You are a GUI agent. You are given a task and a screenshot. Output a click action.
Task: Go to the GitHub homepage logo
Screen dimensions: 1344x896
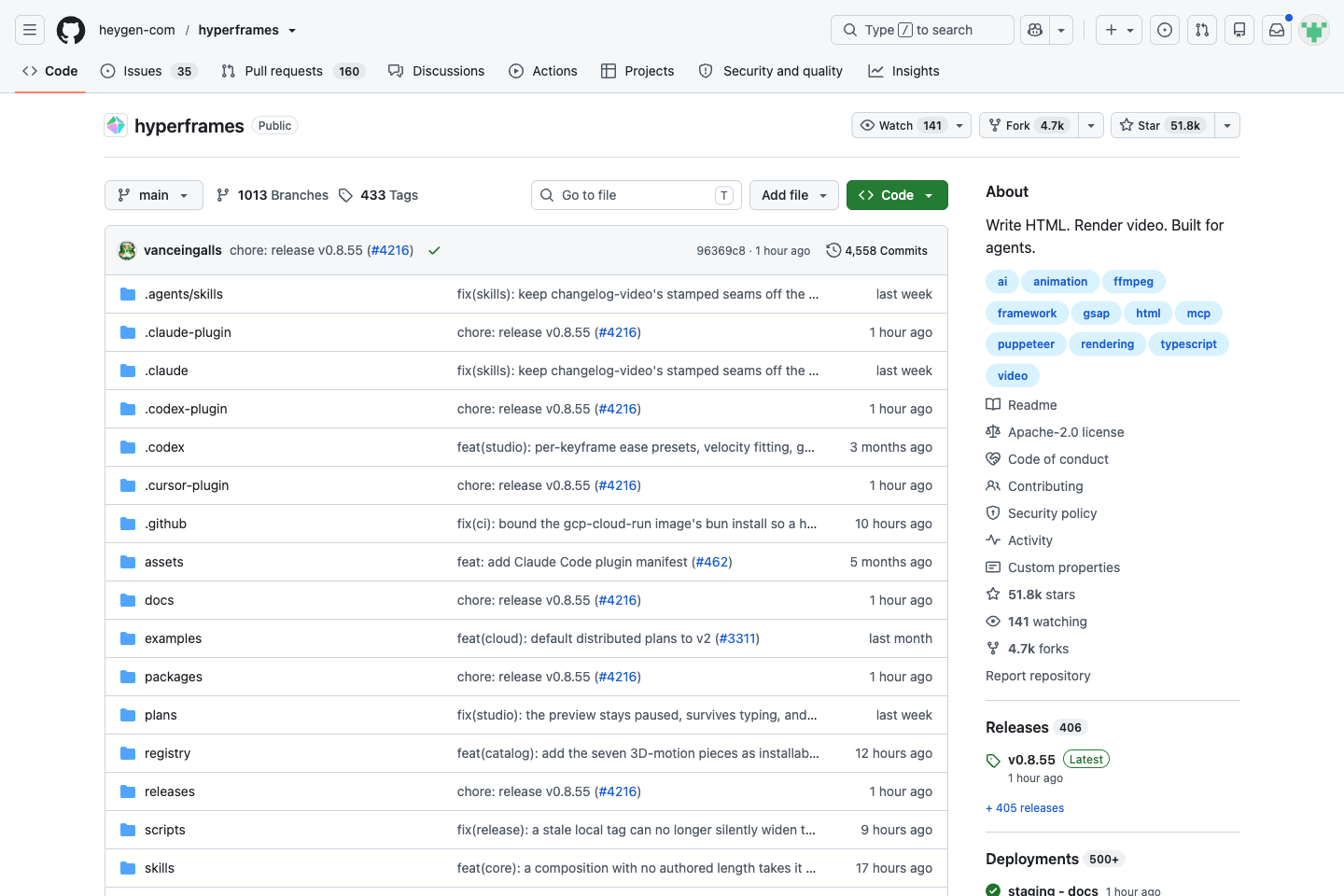71,30
